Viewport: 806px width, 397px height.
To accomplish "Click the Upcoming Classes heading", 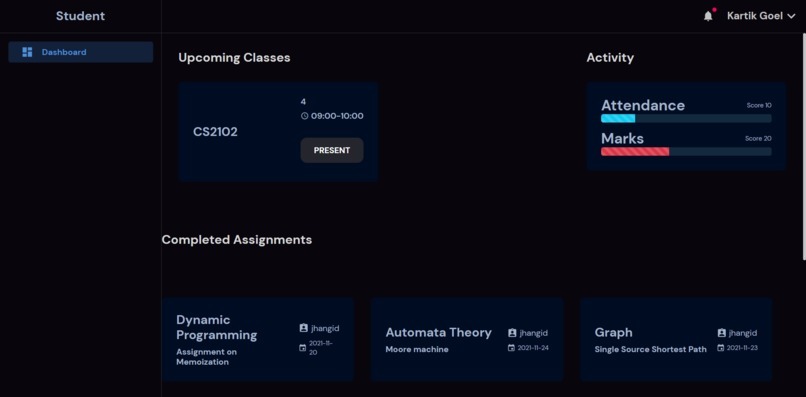I will click(234, 58).
